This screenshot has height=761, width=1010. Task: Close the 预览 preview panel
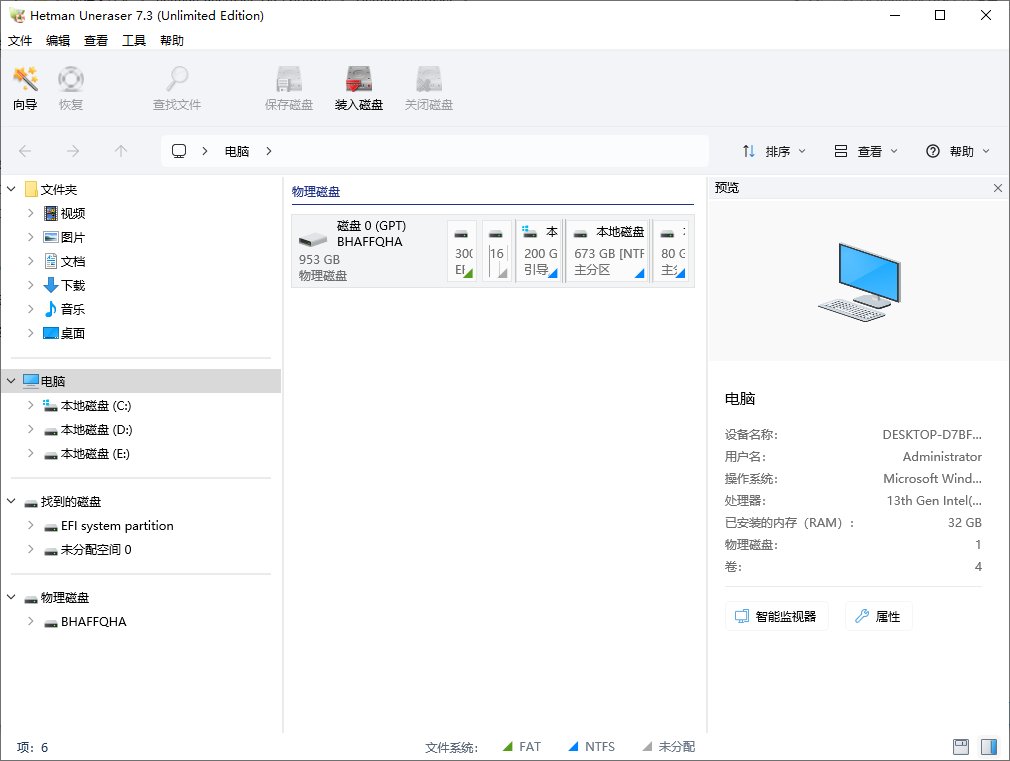[x=998, y=188]
